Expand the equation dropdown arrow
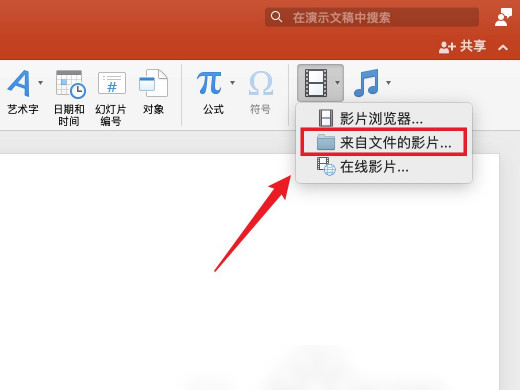The image size is (520, 390). tap(232, 82)
